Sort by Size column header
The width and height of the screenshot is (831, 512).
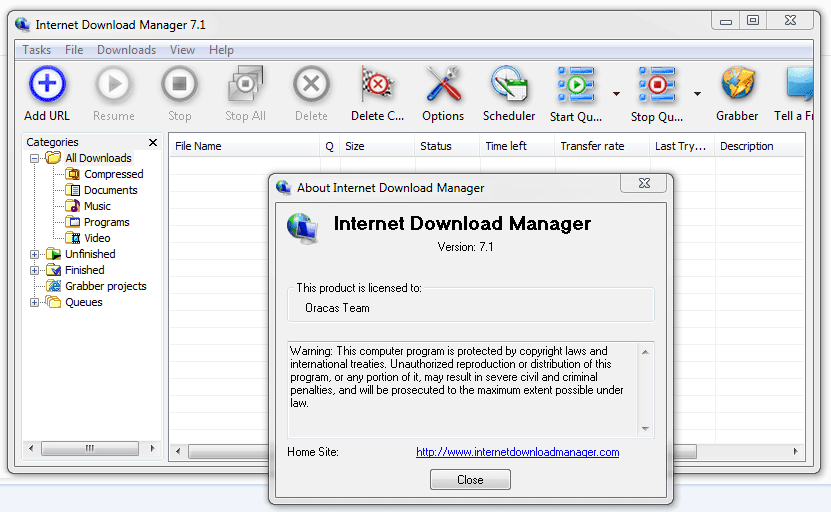pyautogui.click(x=377, y=146)
